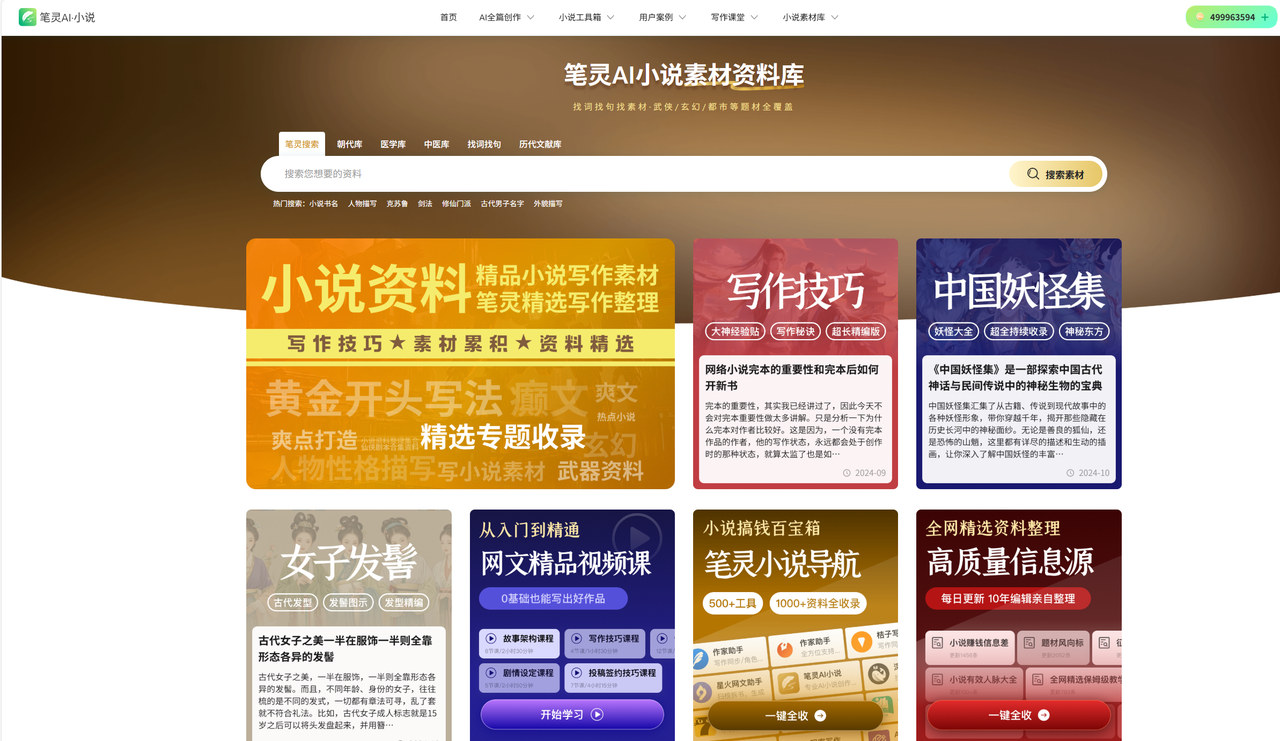Click the 1000+资料全收录 pill
This screenshot has height=741, width=1280.
[x=818, y=603]
